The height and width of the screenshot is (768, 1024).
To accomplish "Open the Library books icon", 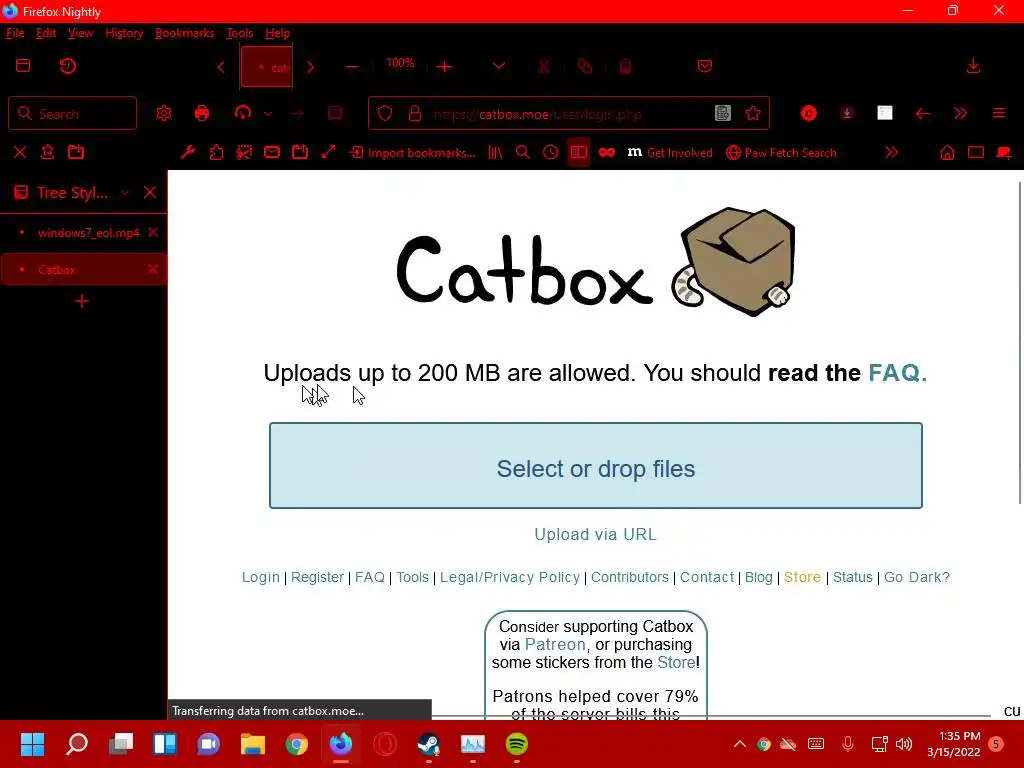I will tap(495, 152).
